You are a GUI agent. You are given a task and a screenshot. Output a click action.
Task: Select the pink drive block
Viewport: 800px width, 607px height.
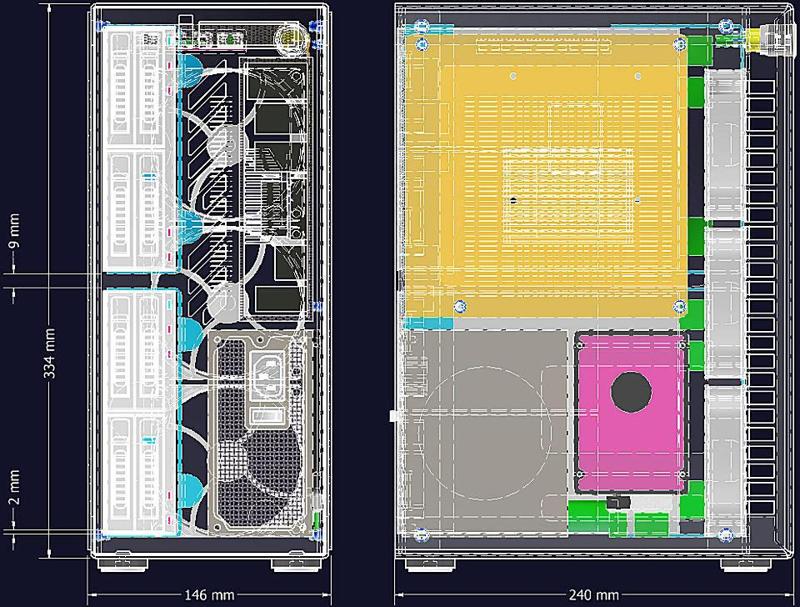pos(631,413)
